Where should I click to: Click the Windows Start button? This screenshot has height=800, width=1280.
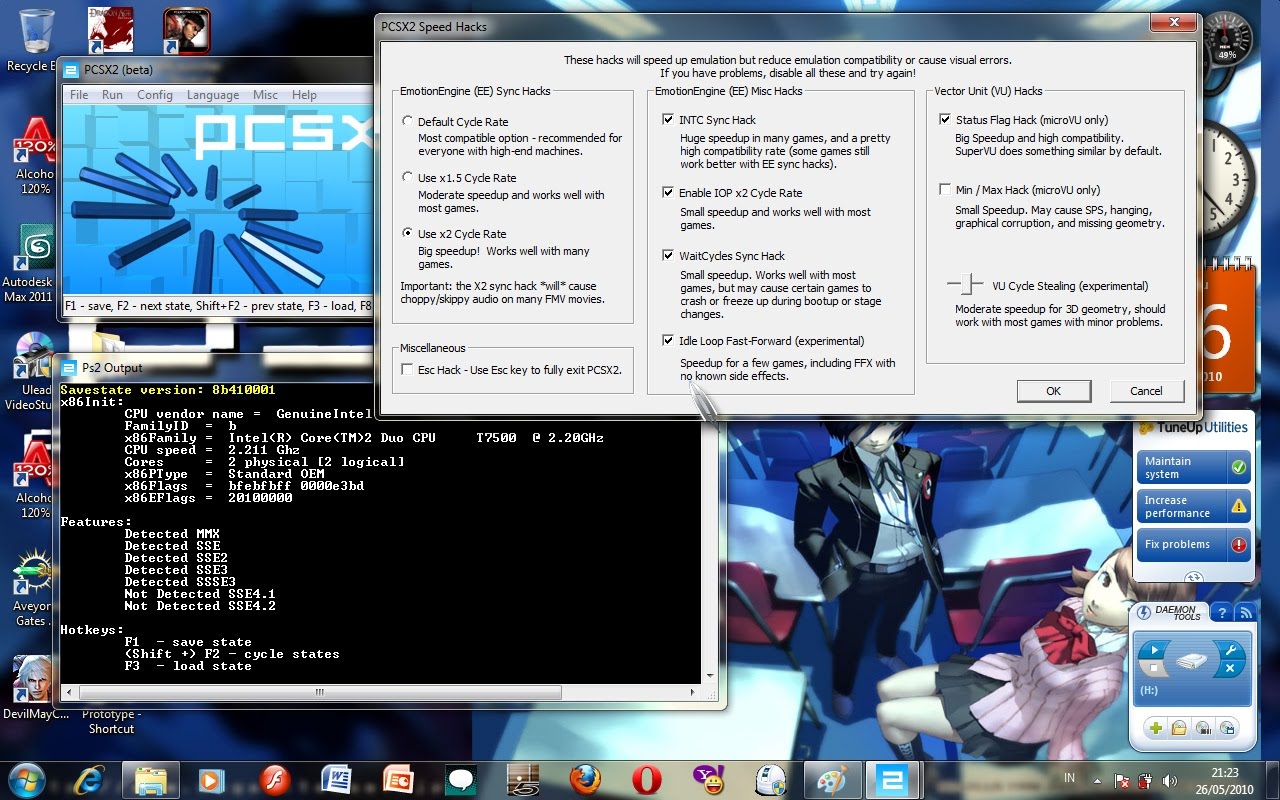(27, 779)
